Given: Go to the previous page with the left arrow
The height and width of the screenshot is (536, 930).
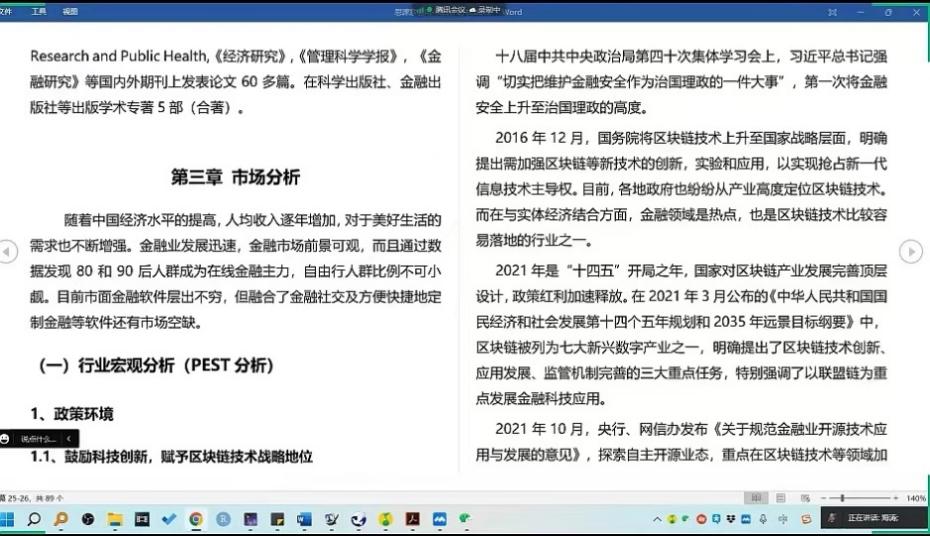Looking at the screenshot, I should tap(8, 252).
